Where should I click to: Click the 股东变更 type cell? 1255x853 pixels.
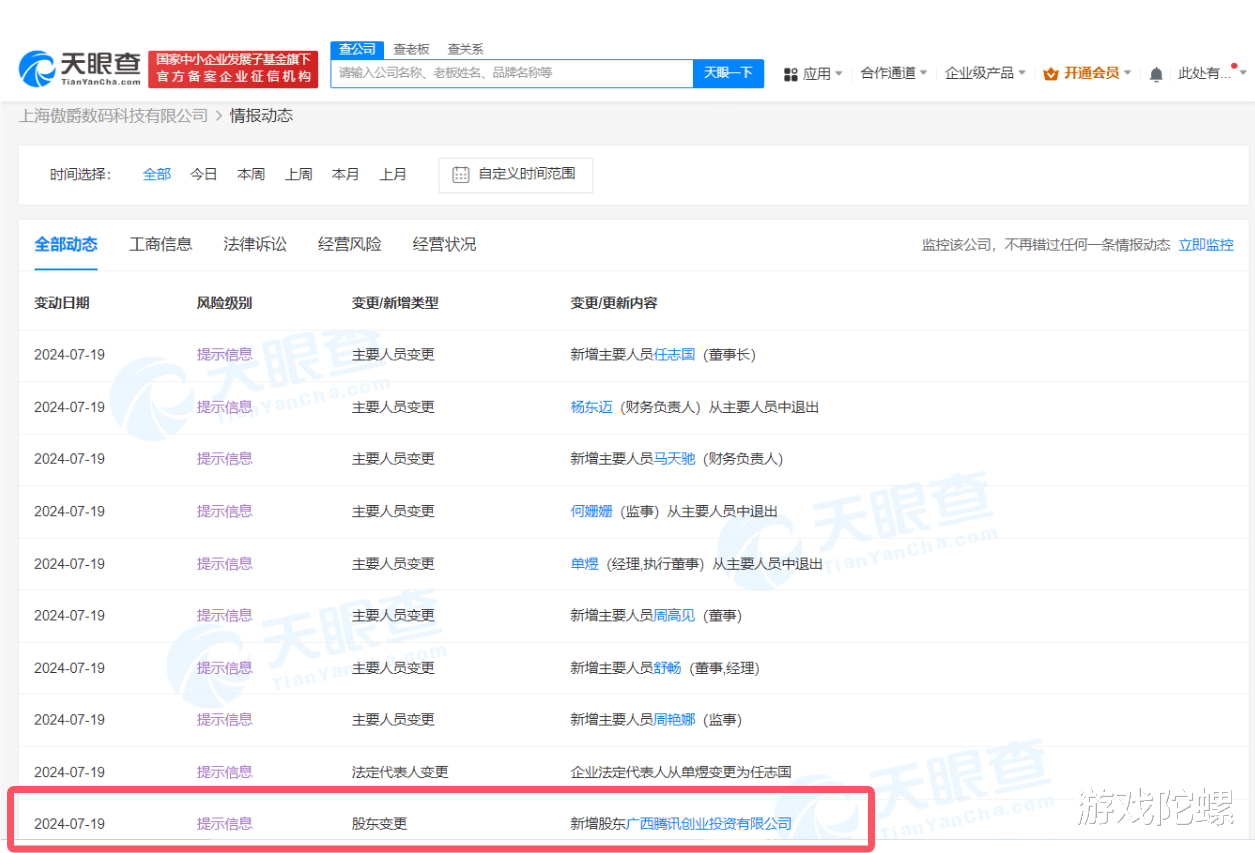click(379, 824)
